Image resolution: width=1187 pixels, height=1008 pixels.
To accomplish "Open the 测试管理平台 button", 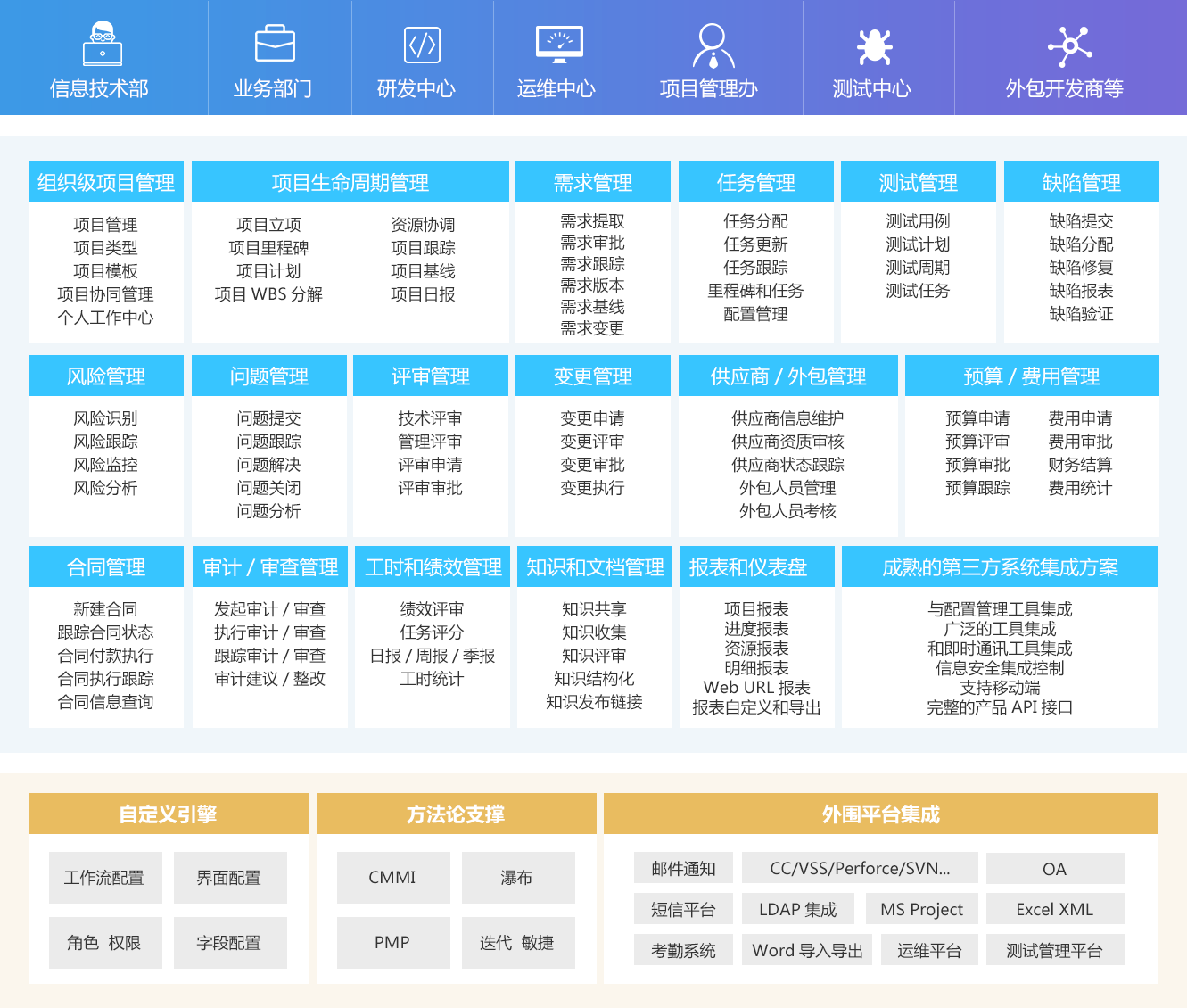I will click(1056, 950).
